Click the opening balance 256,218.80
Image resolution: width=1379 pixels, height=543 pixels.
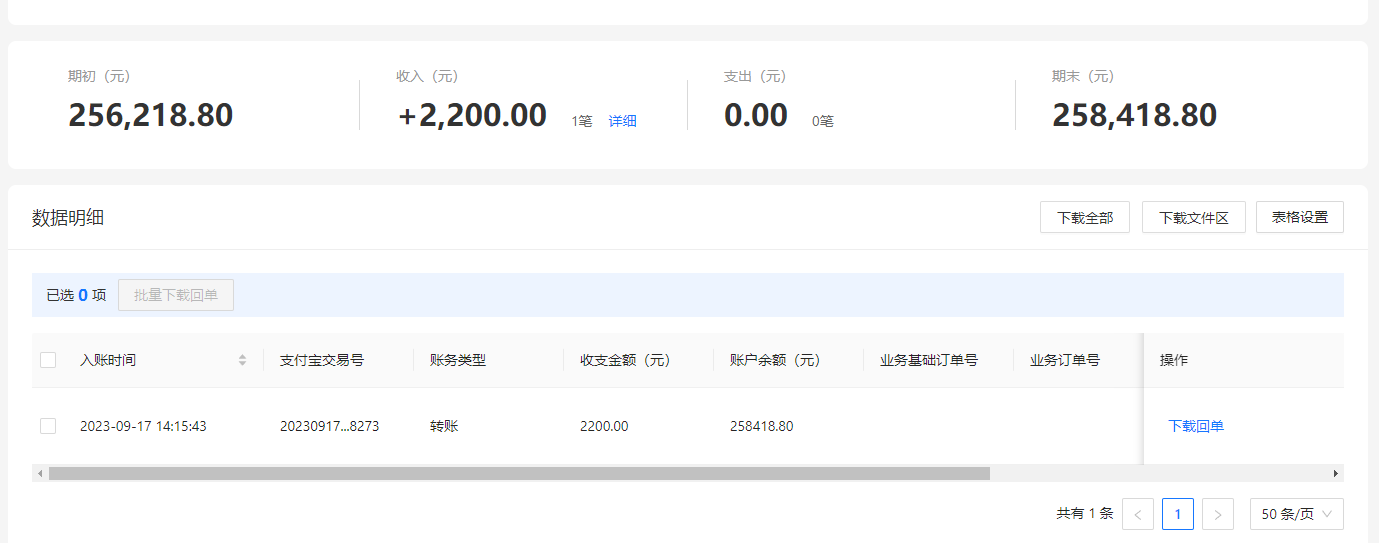pos(151,115)
